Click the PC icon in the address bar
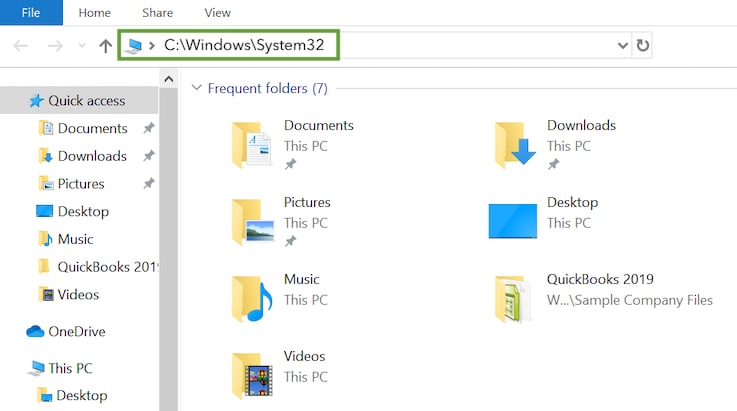Screen dimensions: 737x411 tap(133, 46)
